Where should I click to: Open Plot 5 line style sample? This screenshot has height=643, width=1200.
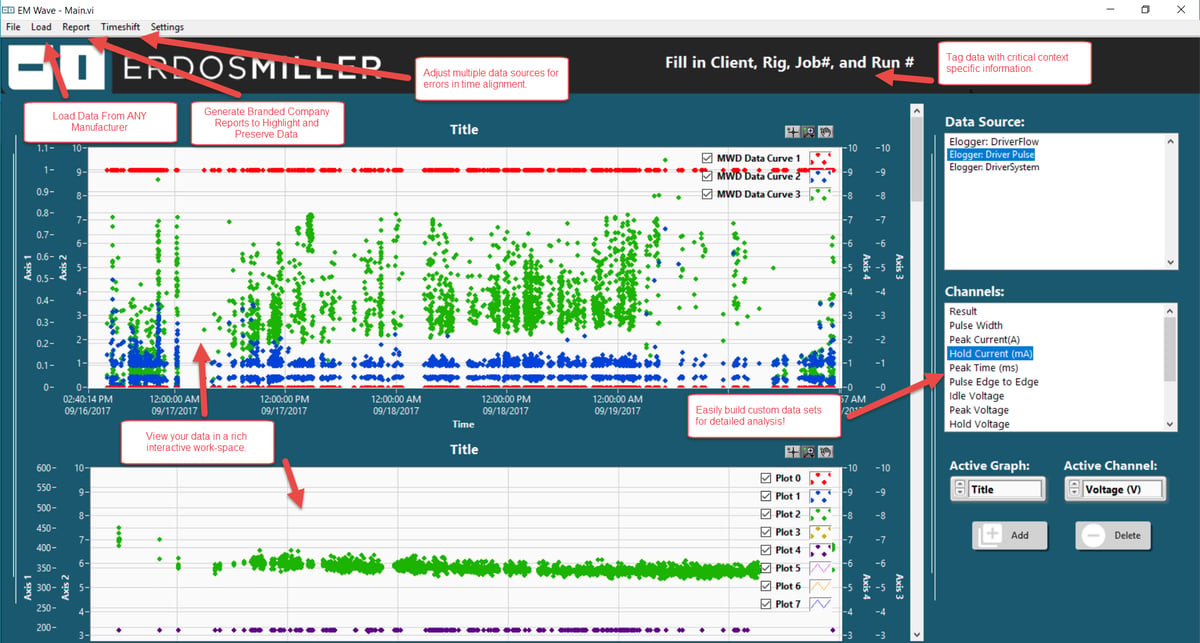click(x=820, y=568)
